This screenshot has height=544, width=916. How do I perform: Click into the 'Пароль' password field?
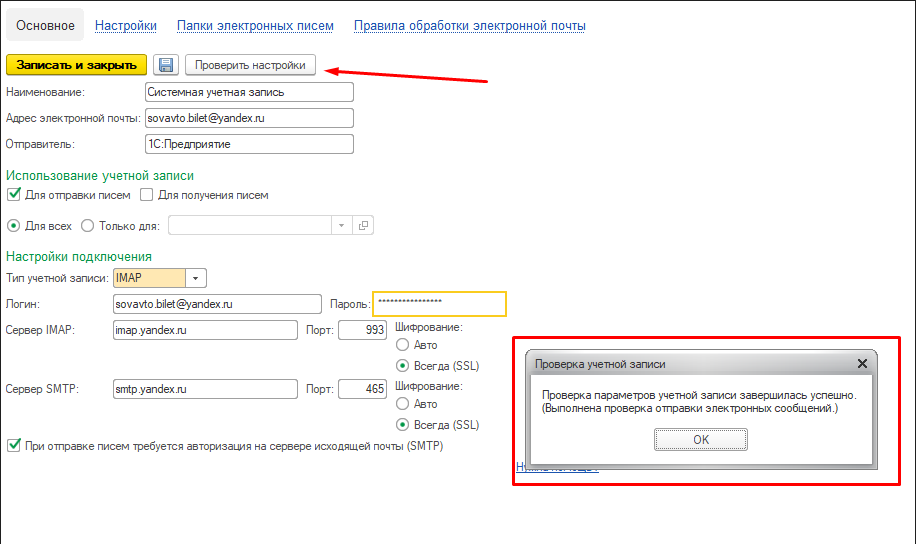439,303
